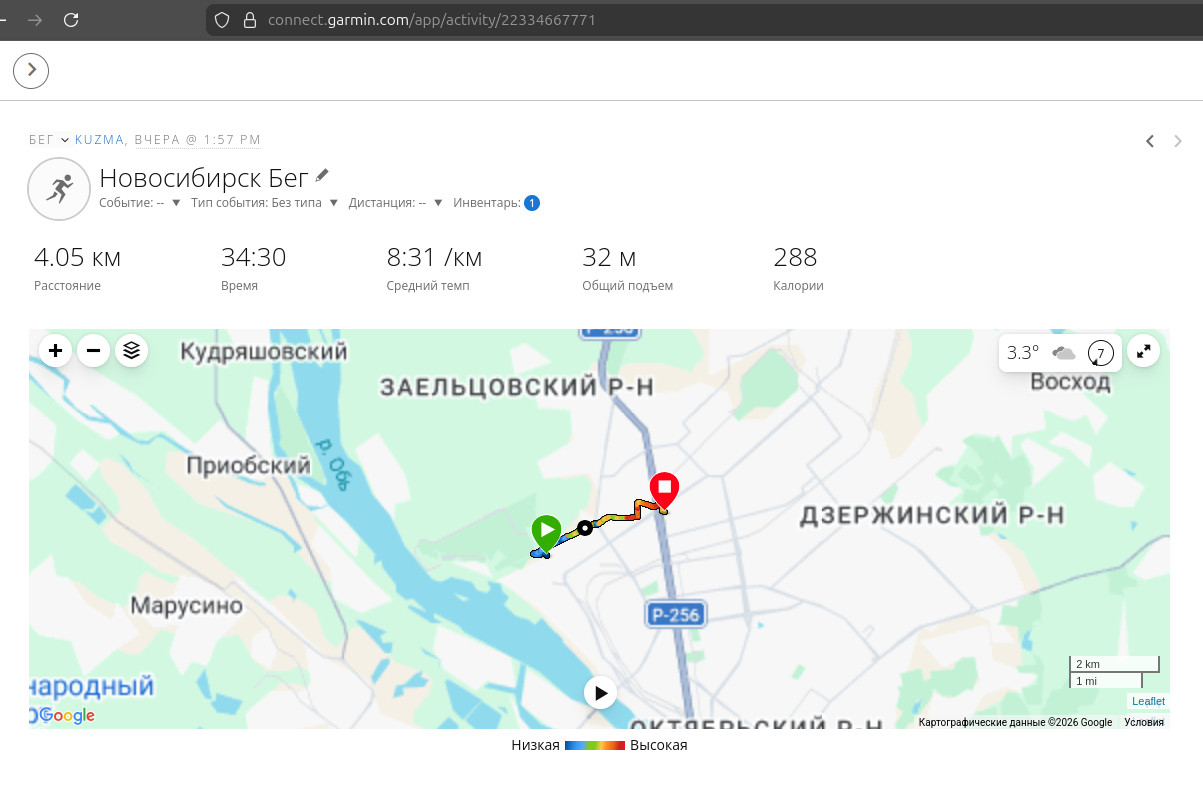The width and height of the screenshot is (1203, 794).
Task: Click the Кудряшовский label on map
Action: pyautogui.click(x=264, y=352)
